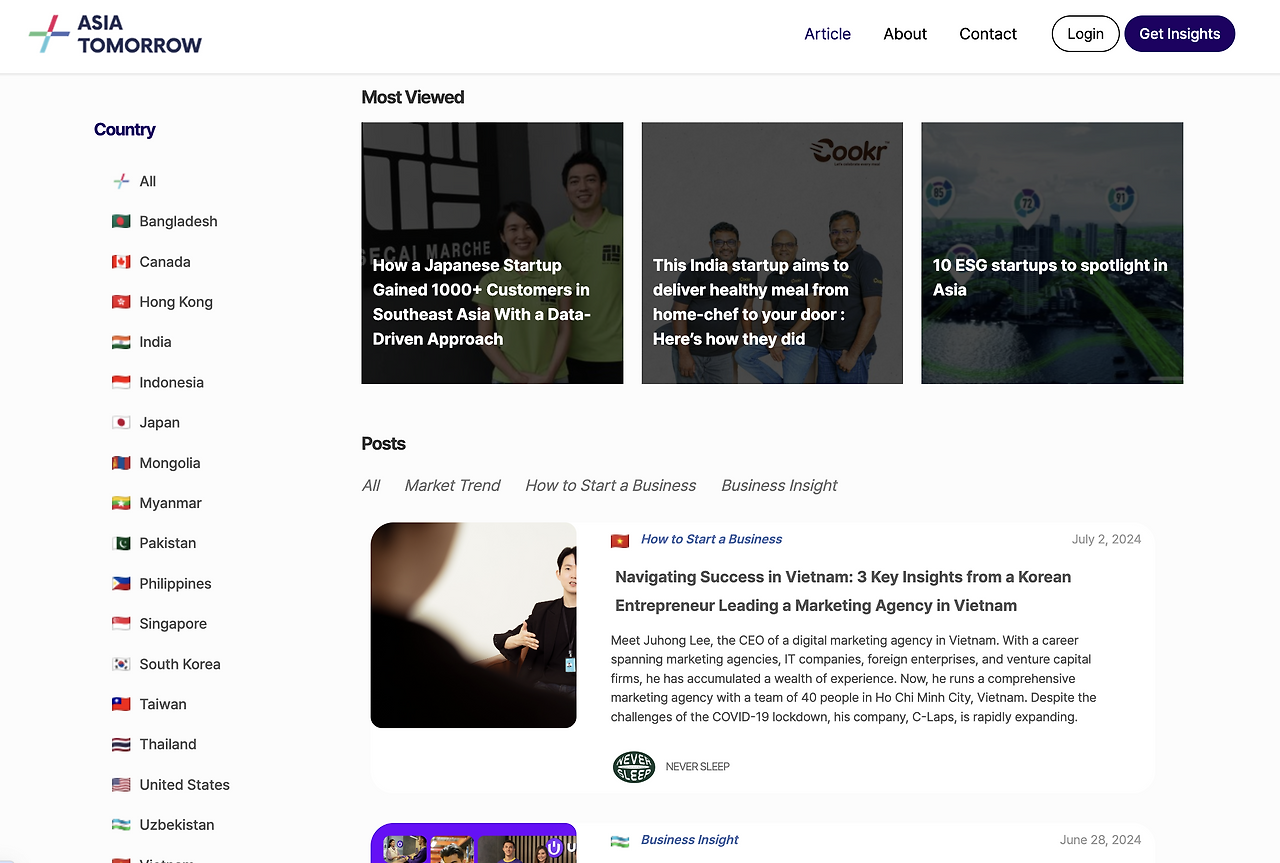Open the Contact page
Screen dimensions: 1280x863
tap(988, 34)
